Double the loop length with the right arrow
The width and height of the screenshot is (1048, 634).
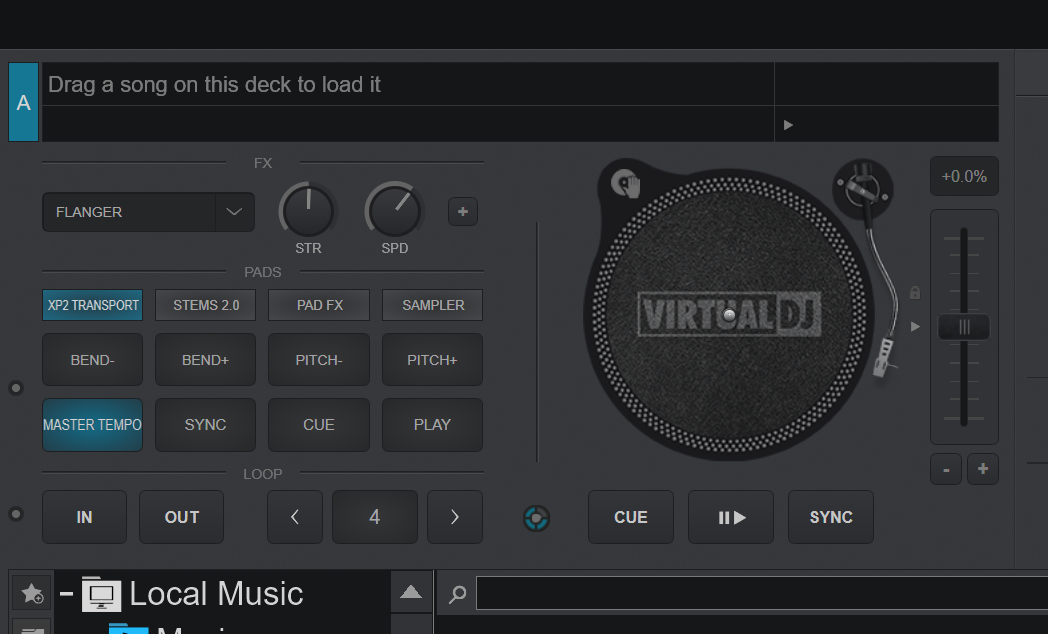454,517
